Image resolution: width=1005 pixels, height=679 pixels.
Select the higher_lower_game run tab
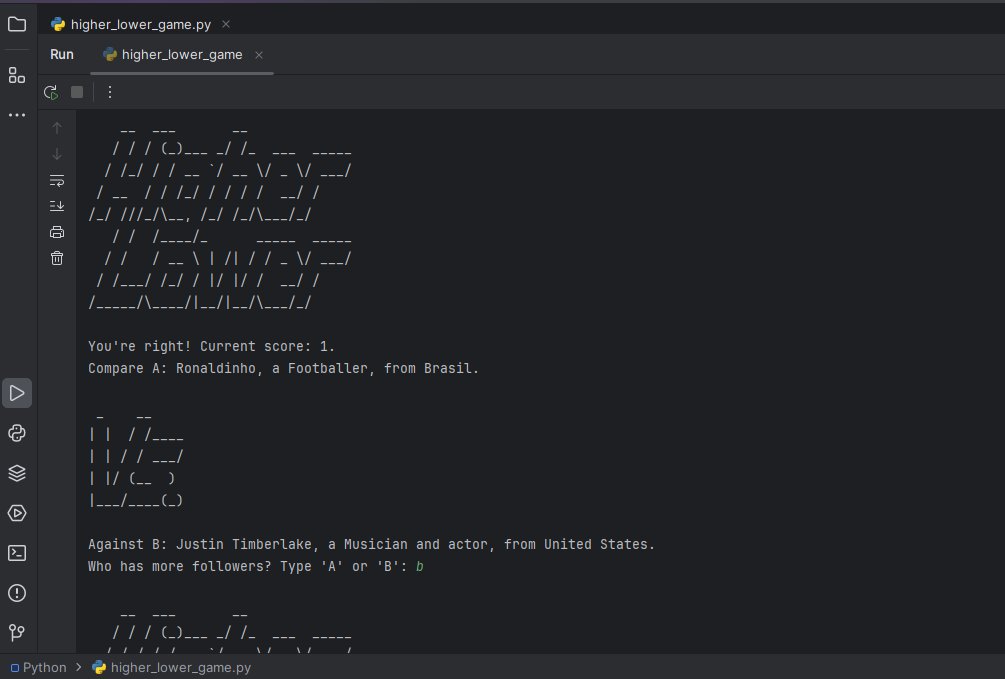(x=181, y=55)
